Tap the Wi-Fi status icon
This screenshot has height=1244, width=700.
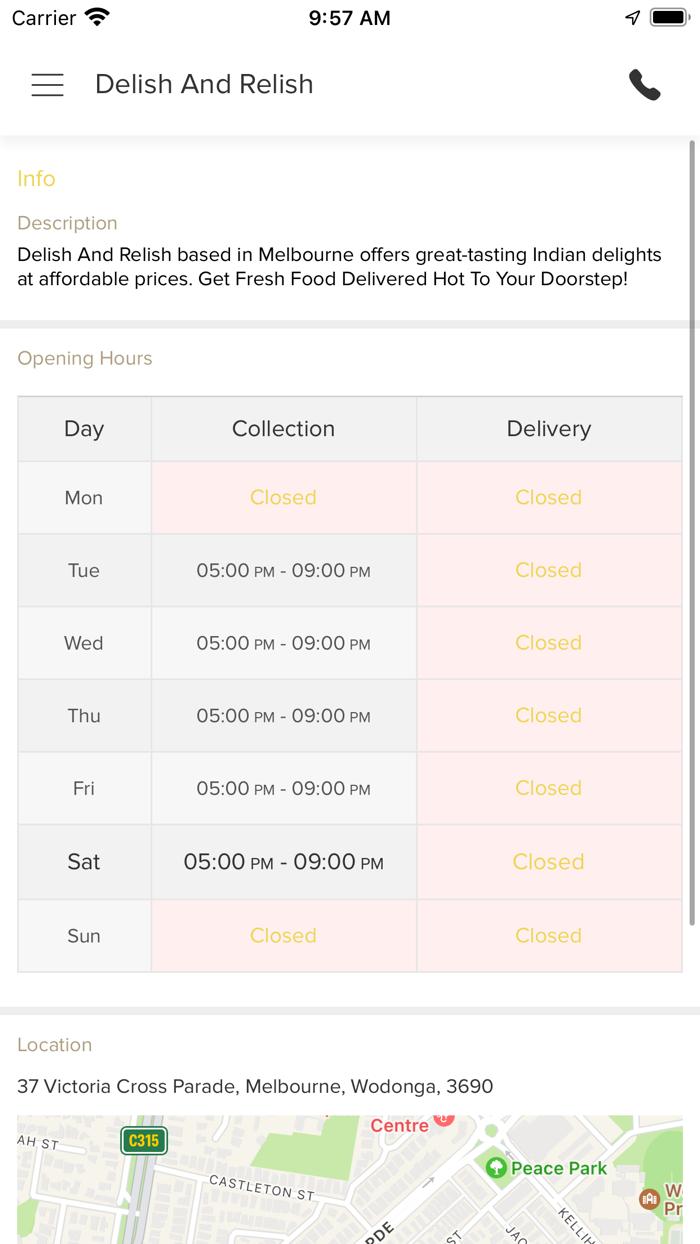click(x=97, y=18)
